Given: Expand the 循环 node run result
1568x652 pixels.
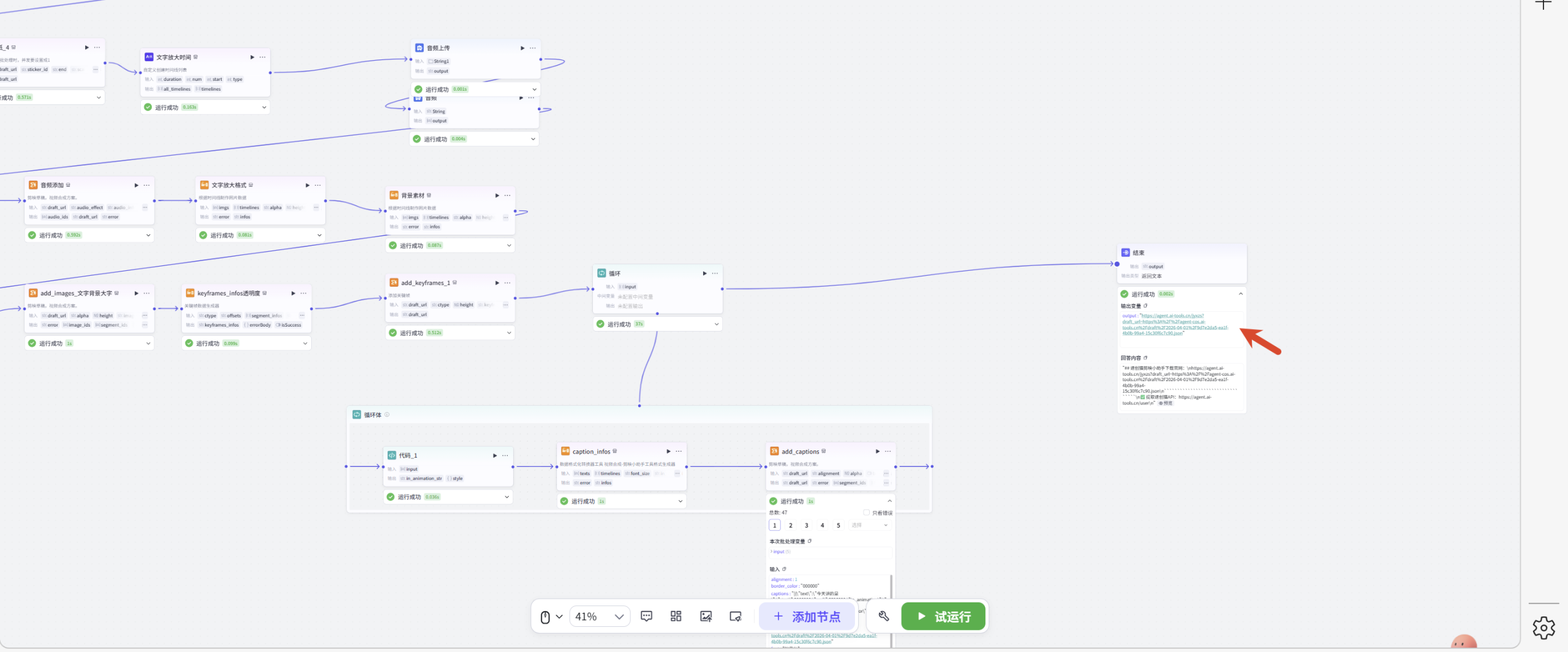Looking at the screenshot, I should 716,324.
